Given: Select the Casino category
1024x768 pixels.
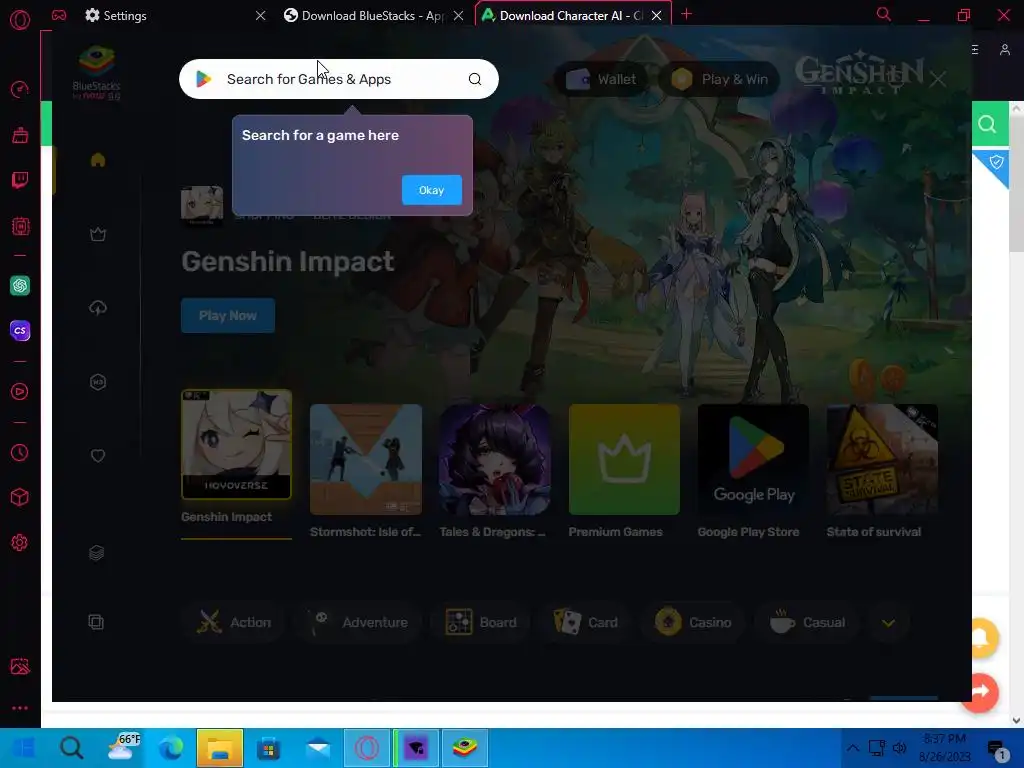Looking at the screenshot, I should (x=694, y=622).
